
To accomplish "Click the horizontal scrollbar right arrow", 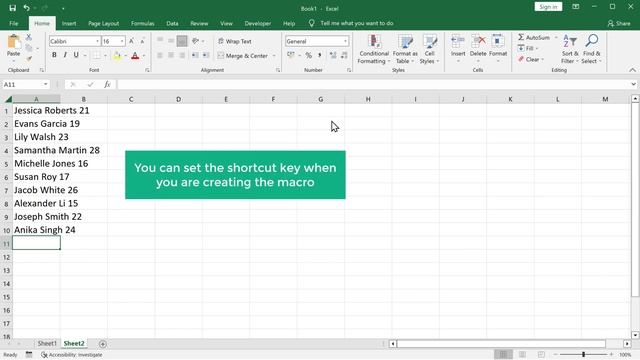I will (x=627, y=344).
